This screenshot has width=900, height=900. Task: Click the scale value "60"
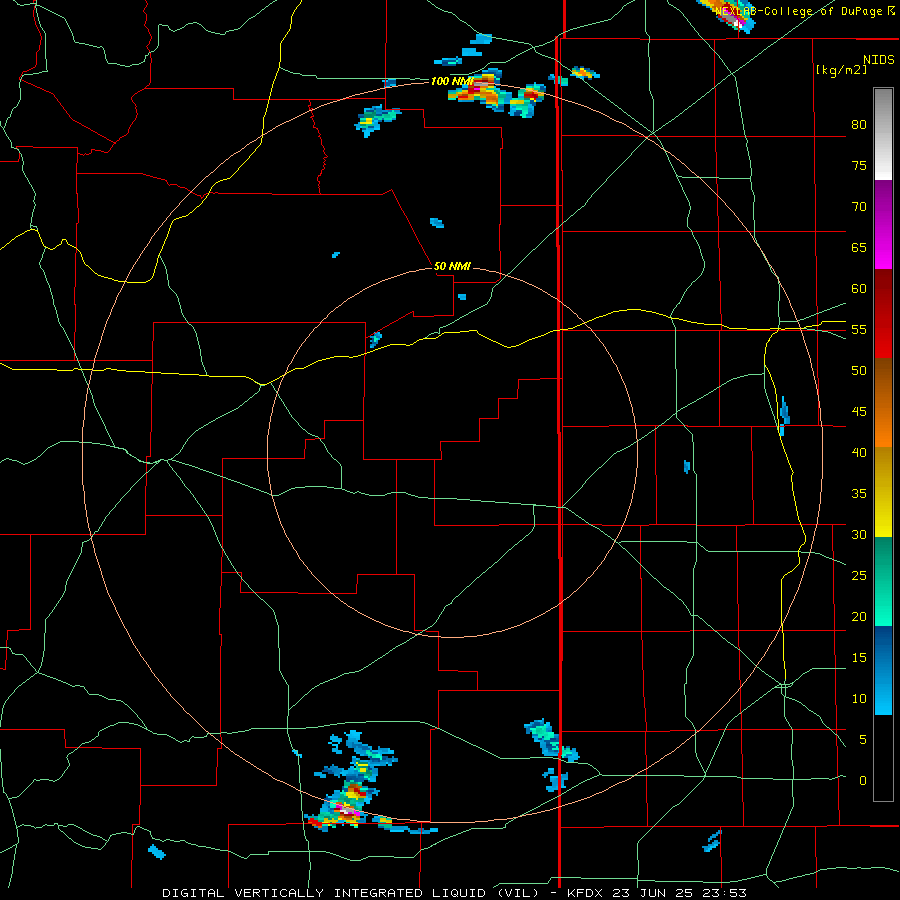click(859, 289)
